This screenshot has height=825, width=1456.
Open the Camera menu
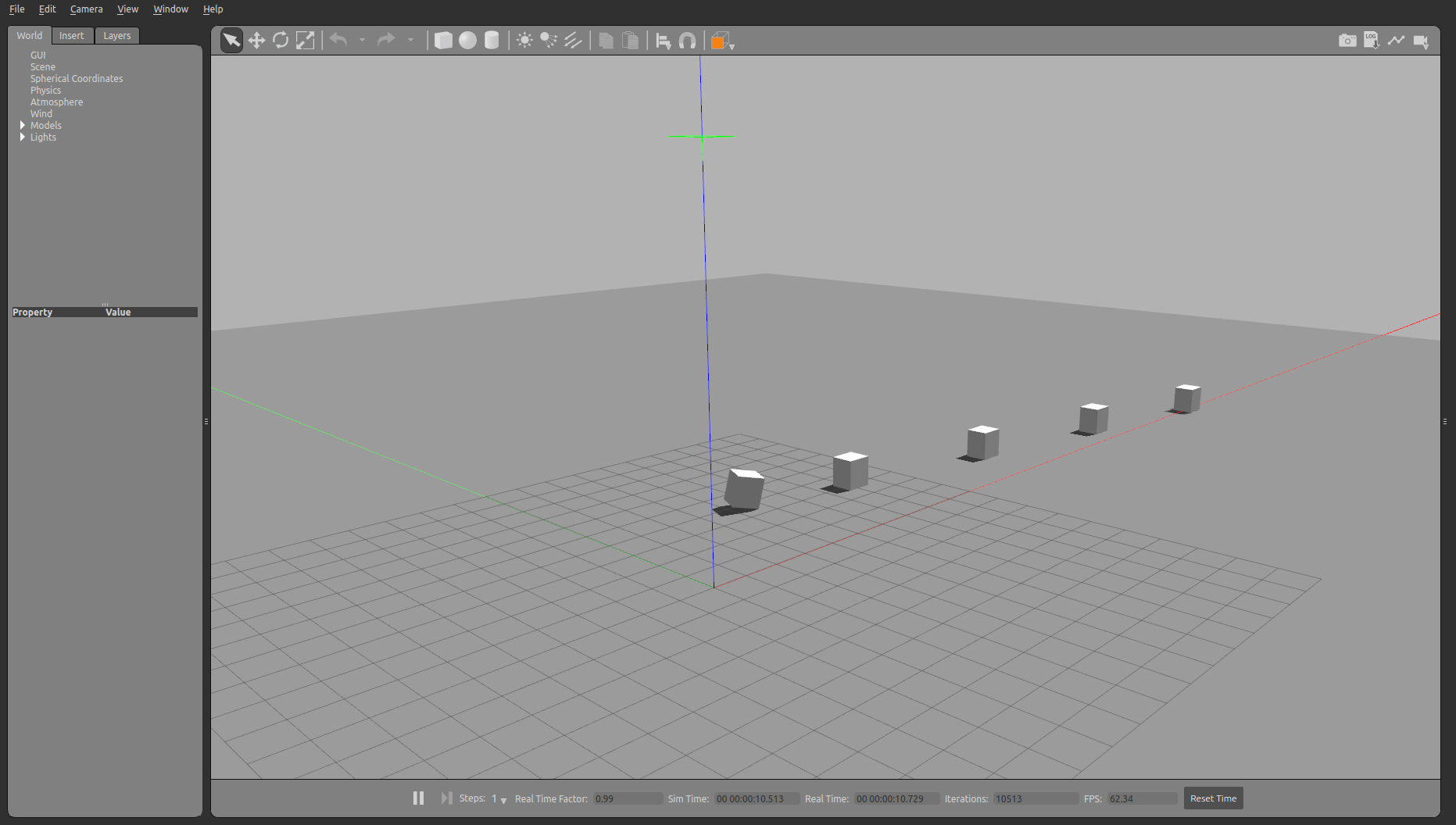87,9
